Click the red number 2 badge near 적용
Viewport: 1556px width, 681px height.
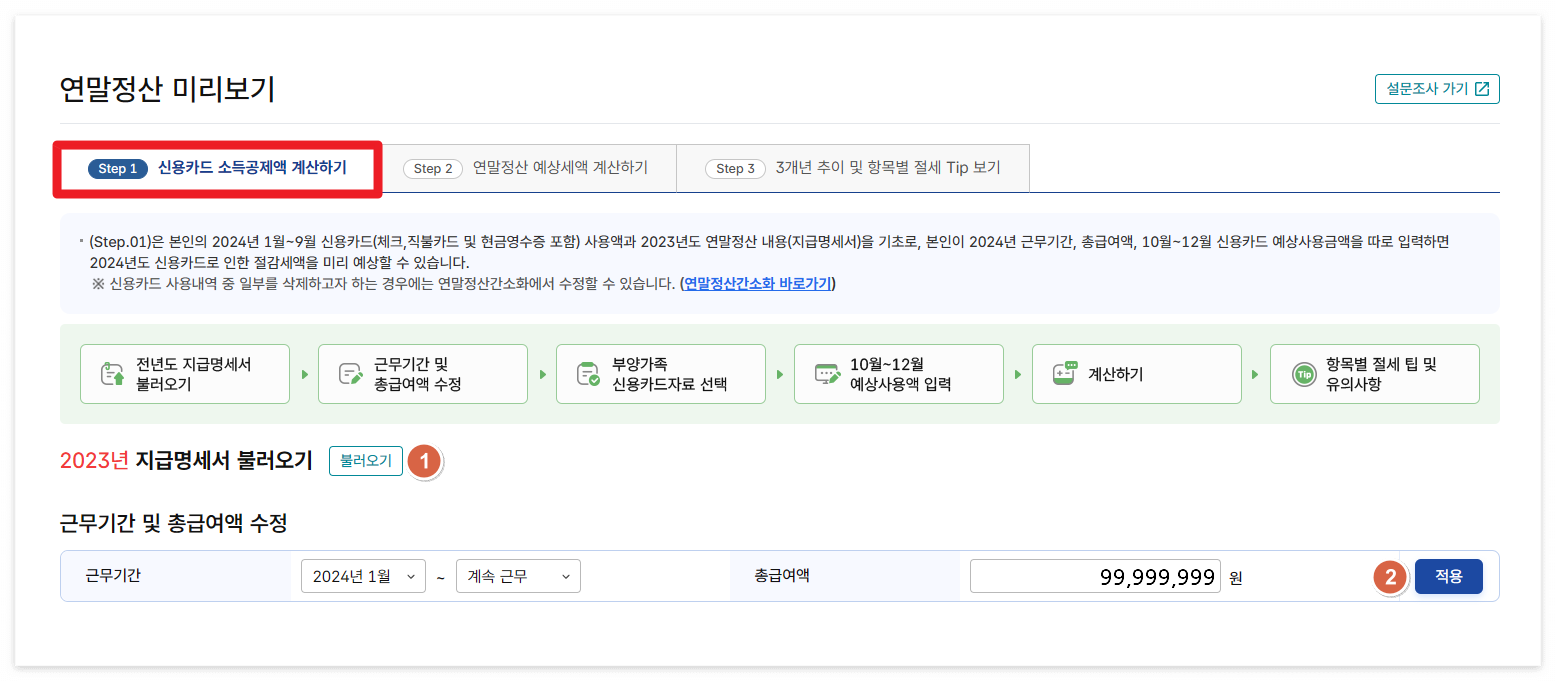point(1390,576)
